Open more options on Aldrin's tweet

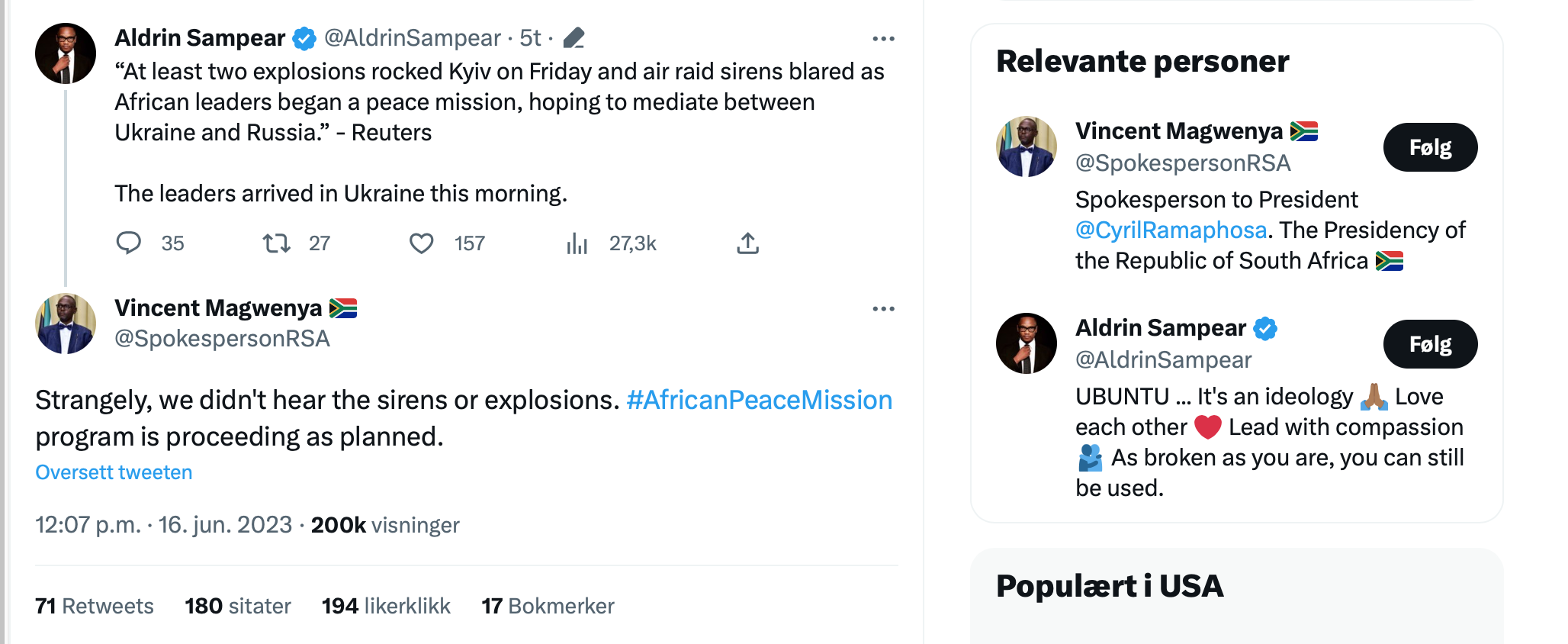883,39
